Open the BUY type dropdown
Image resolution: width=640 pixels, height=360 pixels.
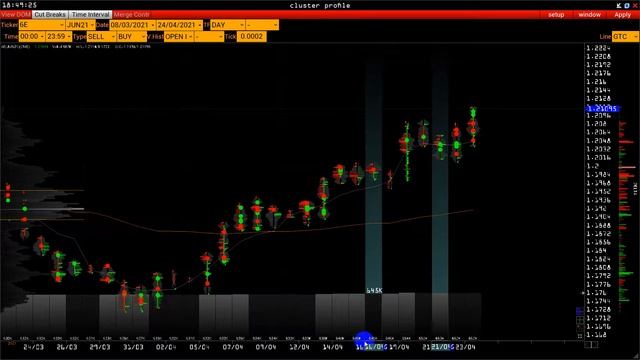point(131,36)
